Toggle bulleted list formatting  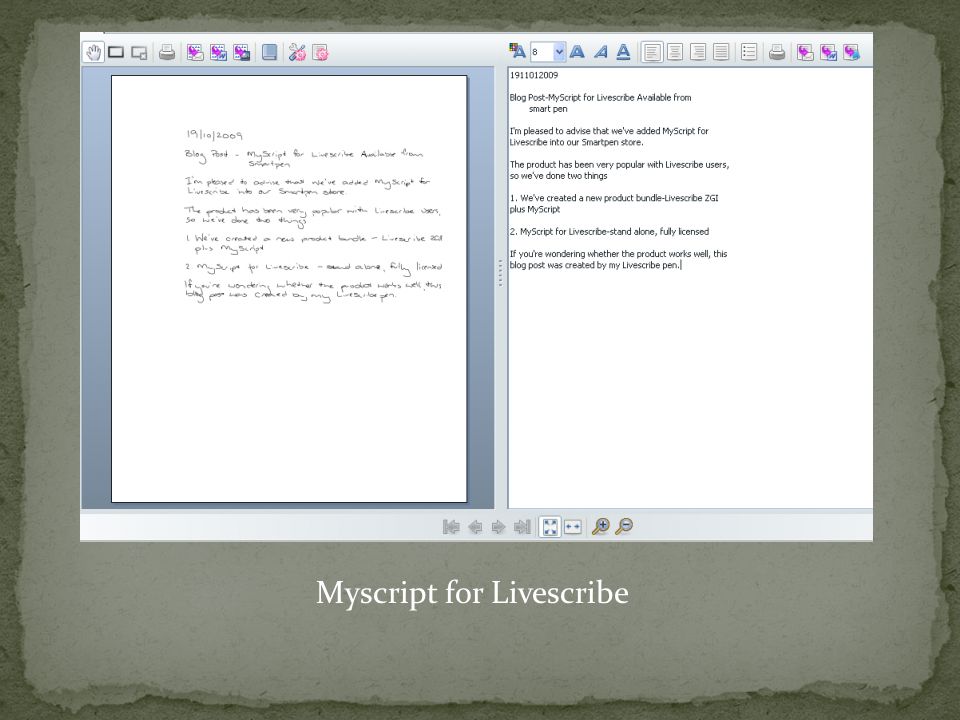(749, 52)
